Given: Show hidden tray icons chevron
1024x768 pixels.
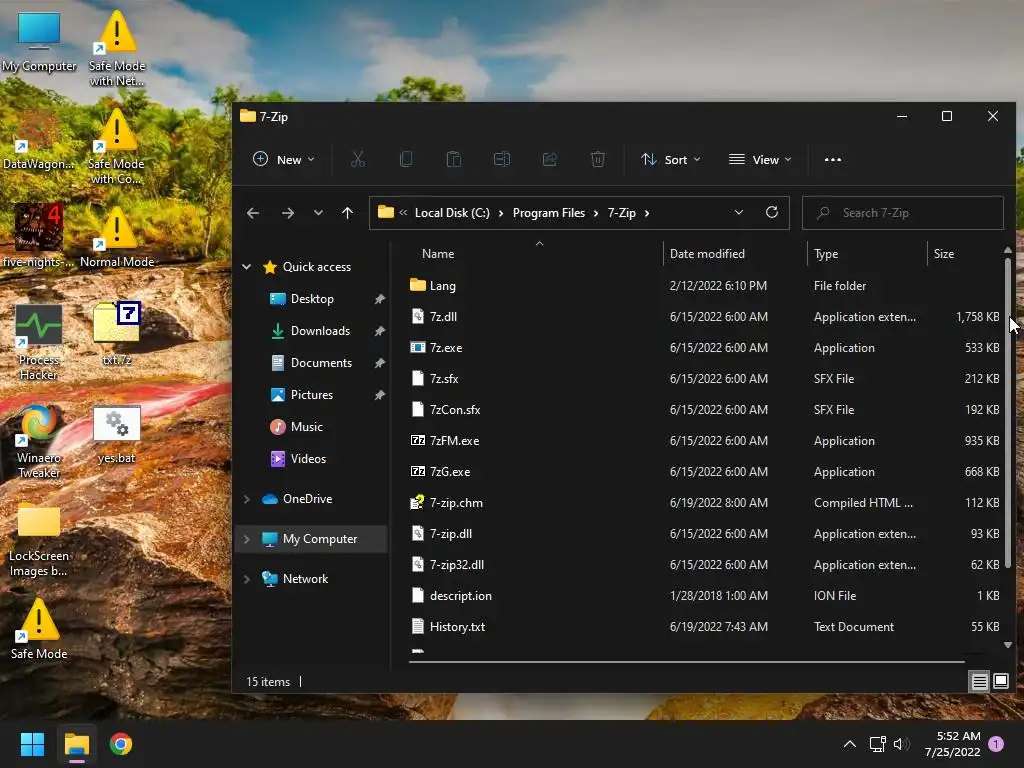Looking at the screenshot, I should (x=850, y=744).
